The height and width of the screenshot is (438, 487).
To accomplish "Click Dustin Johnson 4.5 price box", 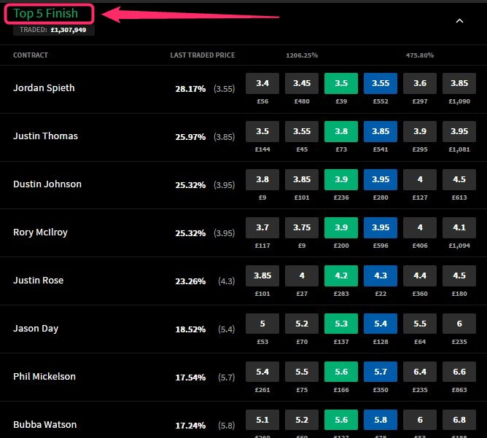I will 459,180.
